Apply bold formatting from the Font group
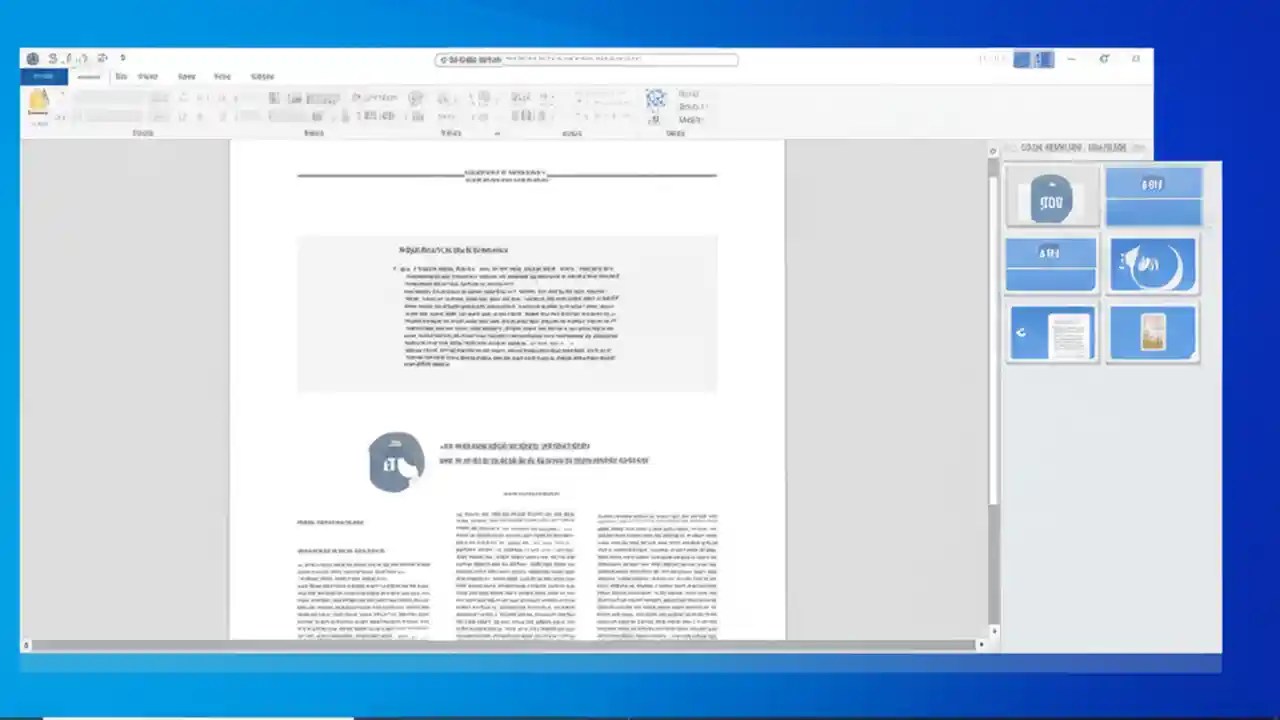This screenshot has width=1280, height=720. point(183,115)
